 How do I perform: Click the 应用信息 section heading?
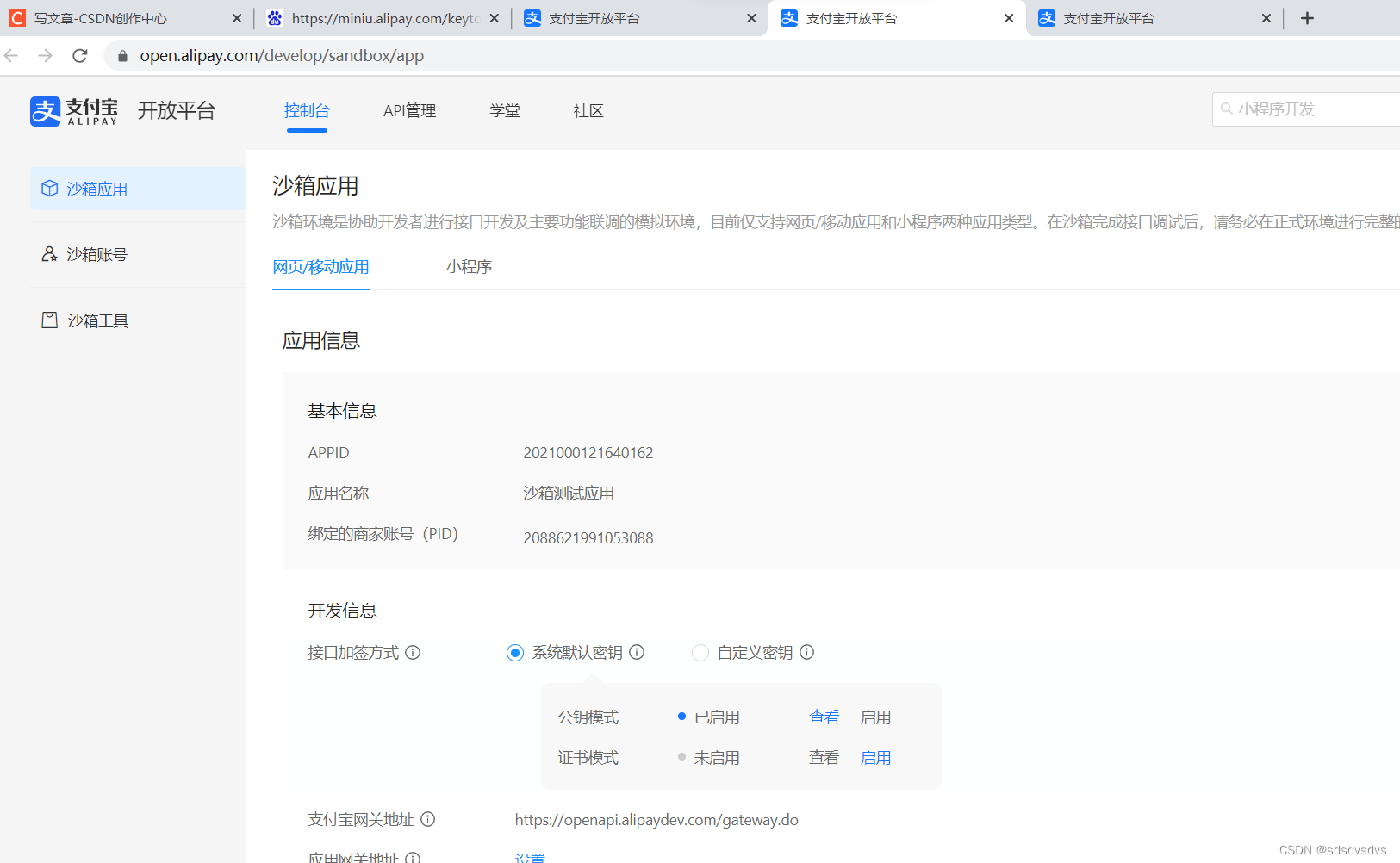pyautogui.click(x=321, y=341)
